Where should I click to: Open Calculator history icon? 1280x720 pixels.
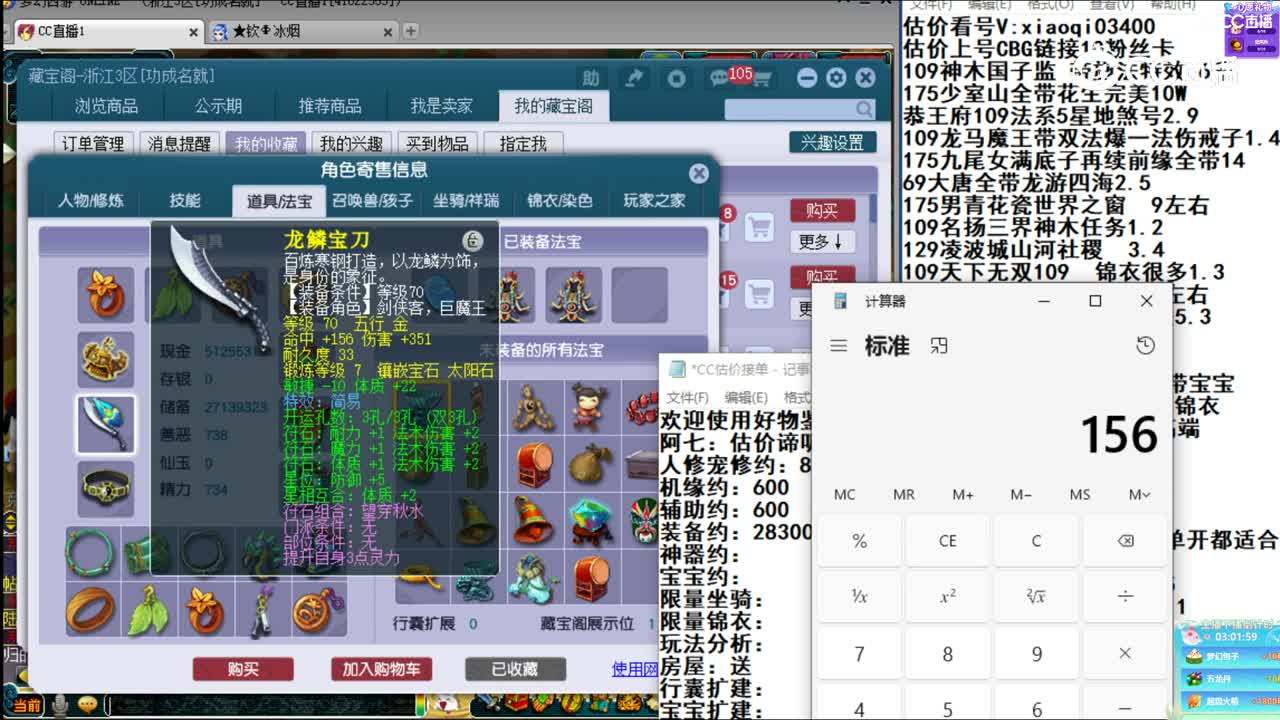click(x=1145, y=346)
